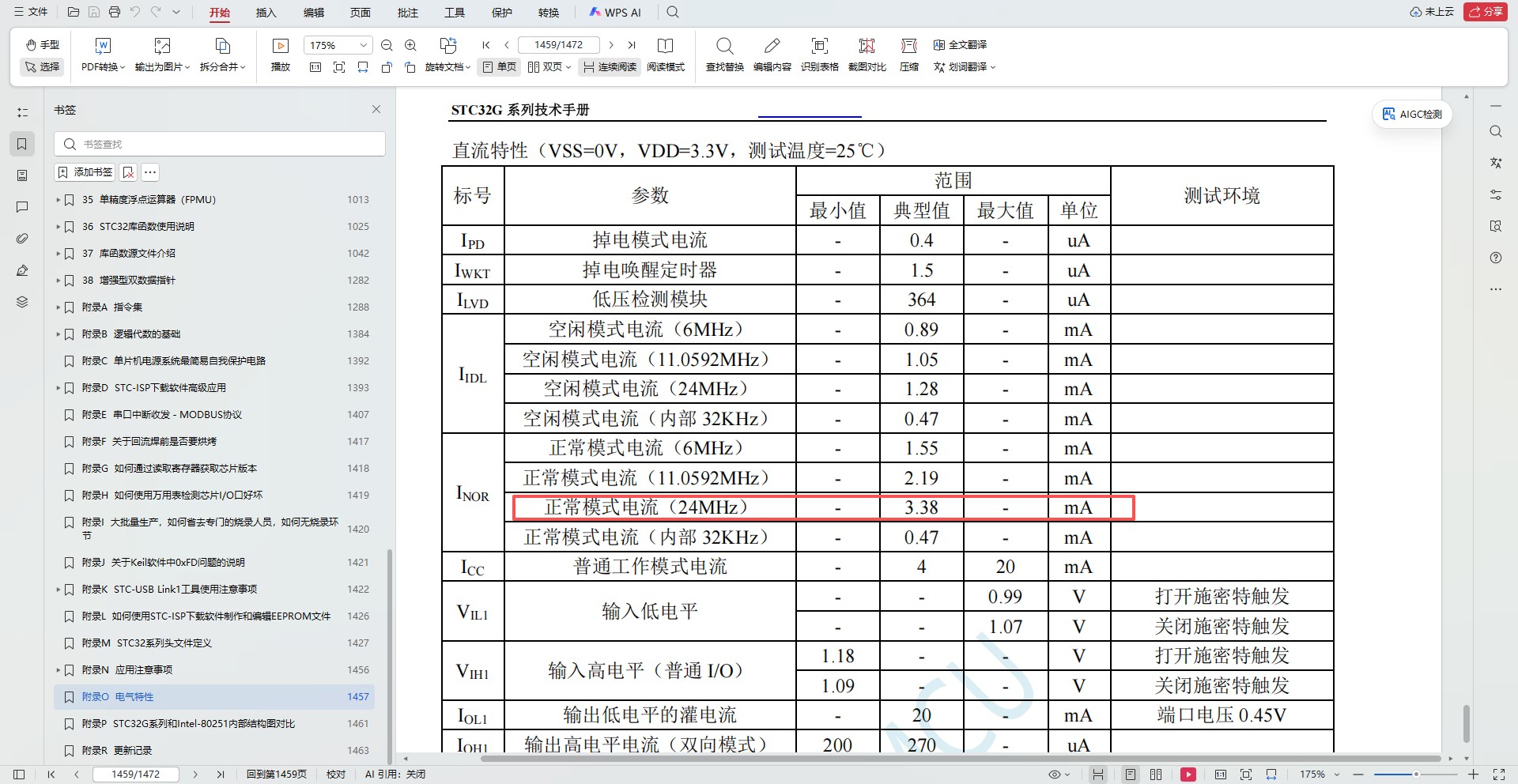Click fullscreen icon in status bar
This screenshot has height=784, width=1518.
pyautogui.click(x=1499, y=775)
